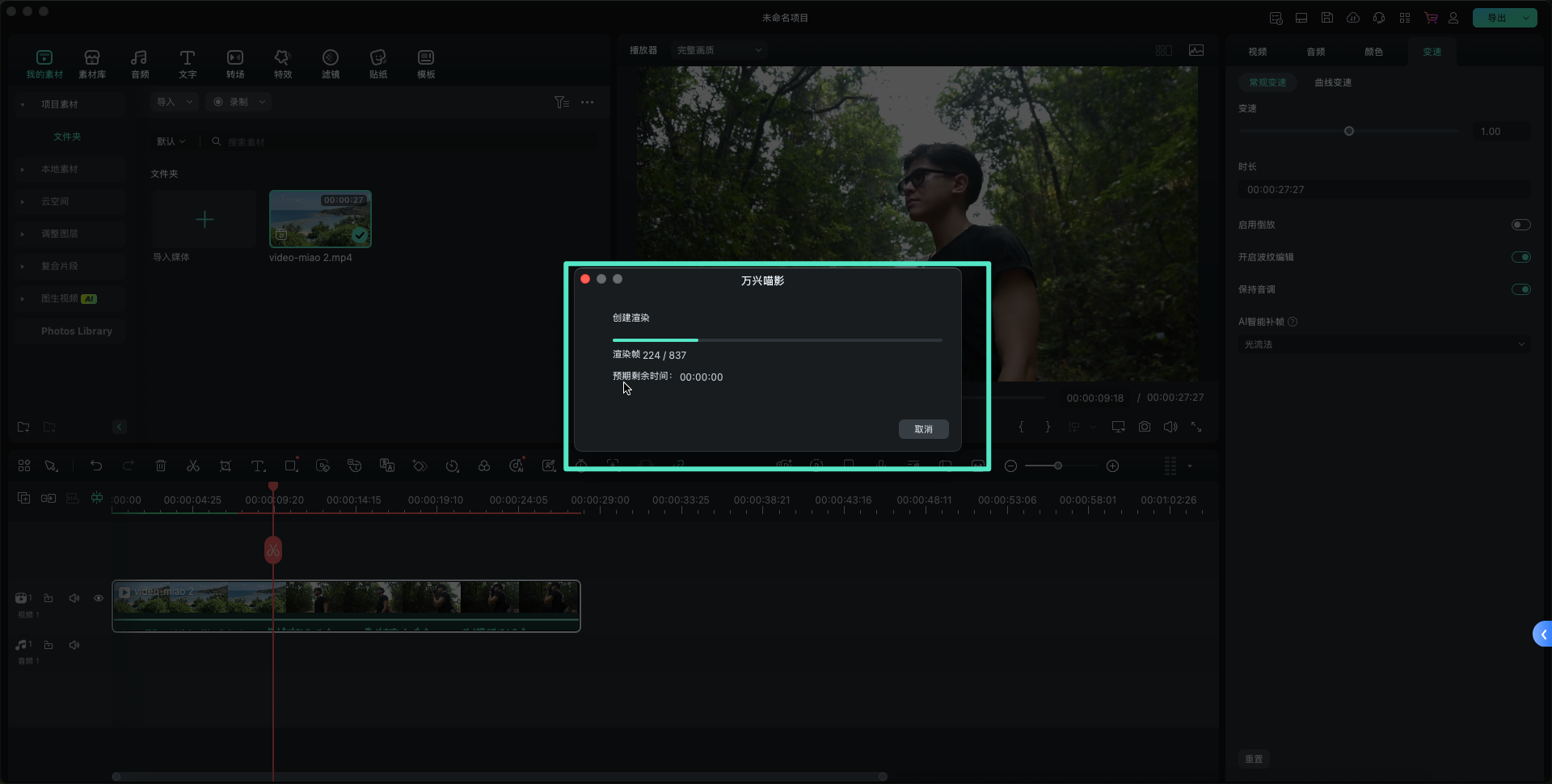1552x784 pixels.
Task: Split the clip with scissors icon
Action: pyautogui.click(x=193, y=466)
